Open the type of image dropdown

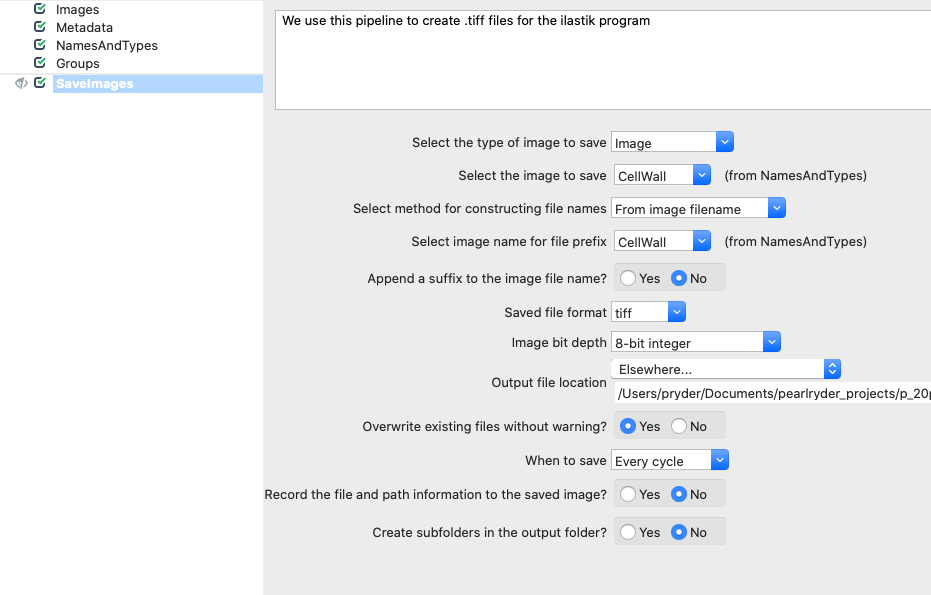pos(724,141)
